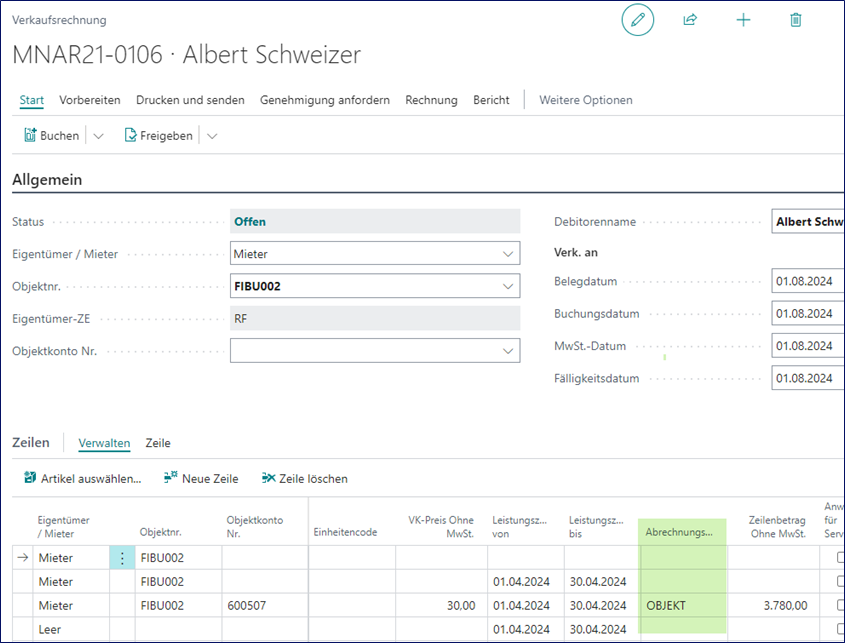Click the Freigeben release button
Screen dimensions: 845x643
click(158, 135)
